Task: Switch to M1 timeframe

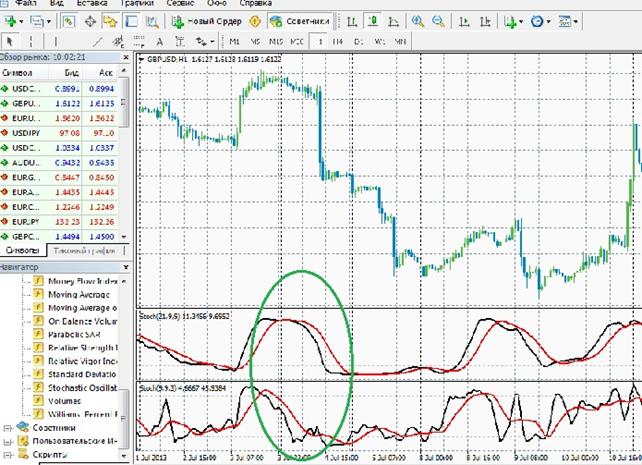Action: click(x=234, y=41)
